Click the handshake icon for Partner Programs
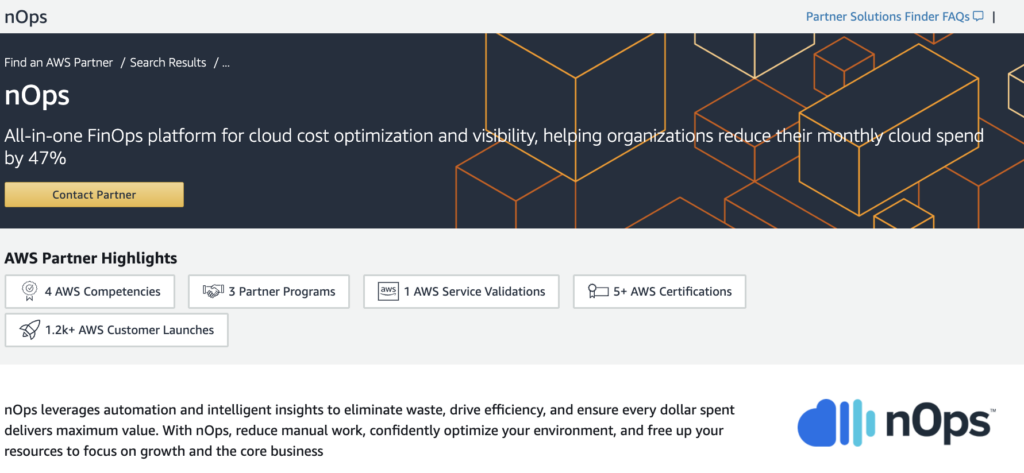 pos(212,292)
